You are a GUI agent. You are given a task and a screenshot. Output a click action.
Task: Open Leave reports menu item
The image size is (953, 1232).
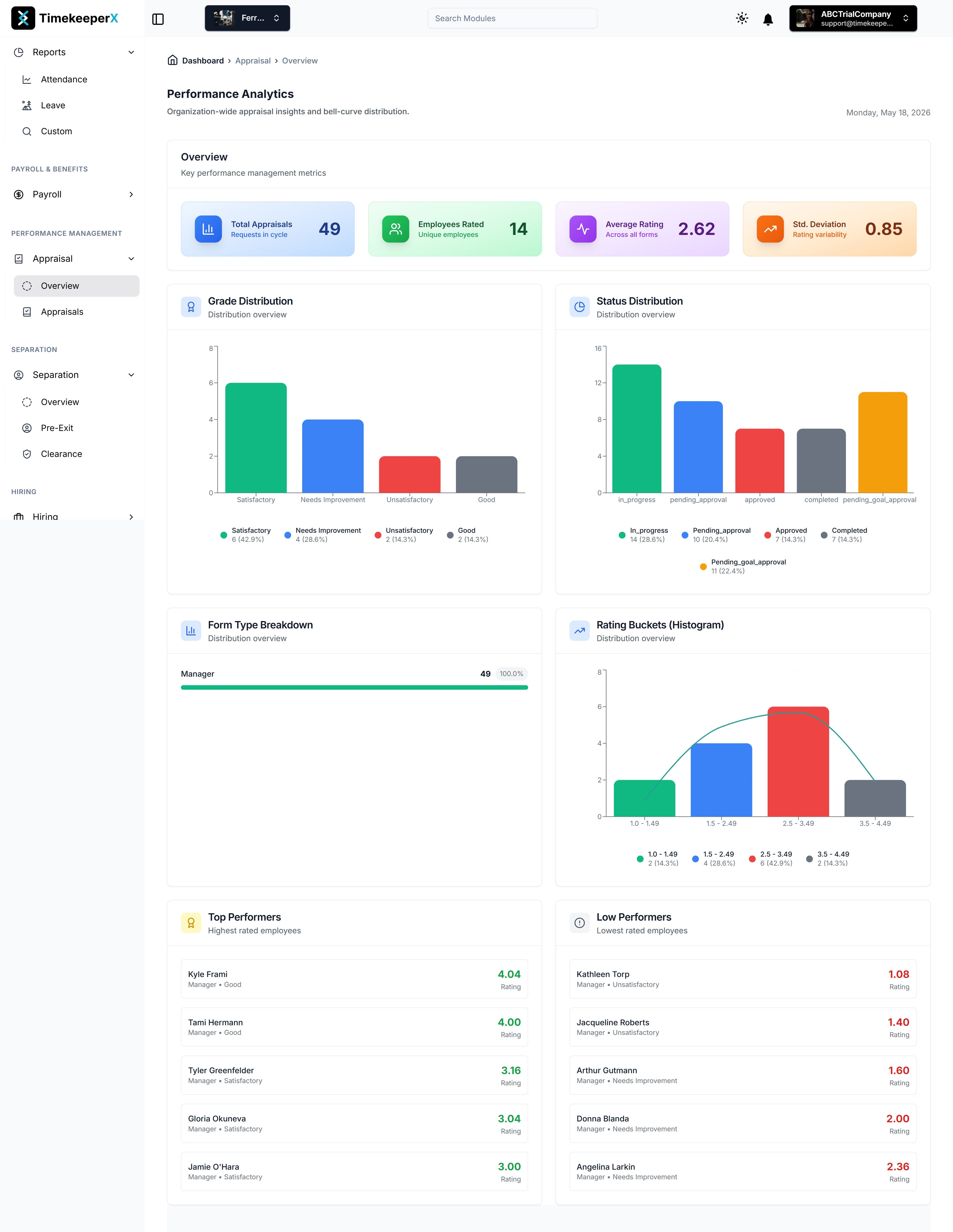tap(76, 105)
